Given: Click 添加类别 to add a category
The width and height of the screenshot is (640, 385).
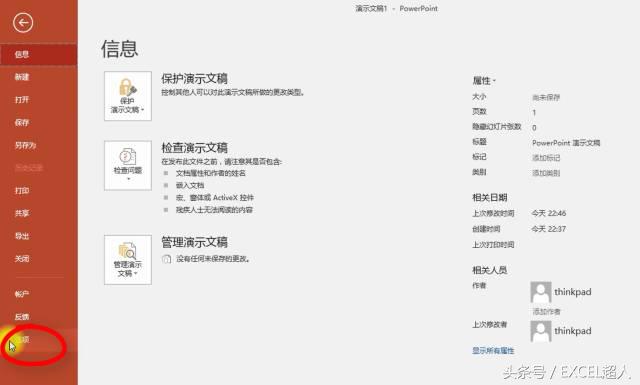Looking at the screenshot, I should [546, 173].
